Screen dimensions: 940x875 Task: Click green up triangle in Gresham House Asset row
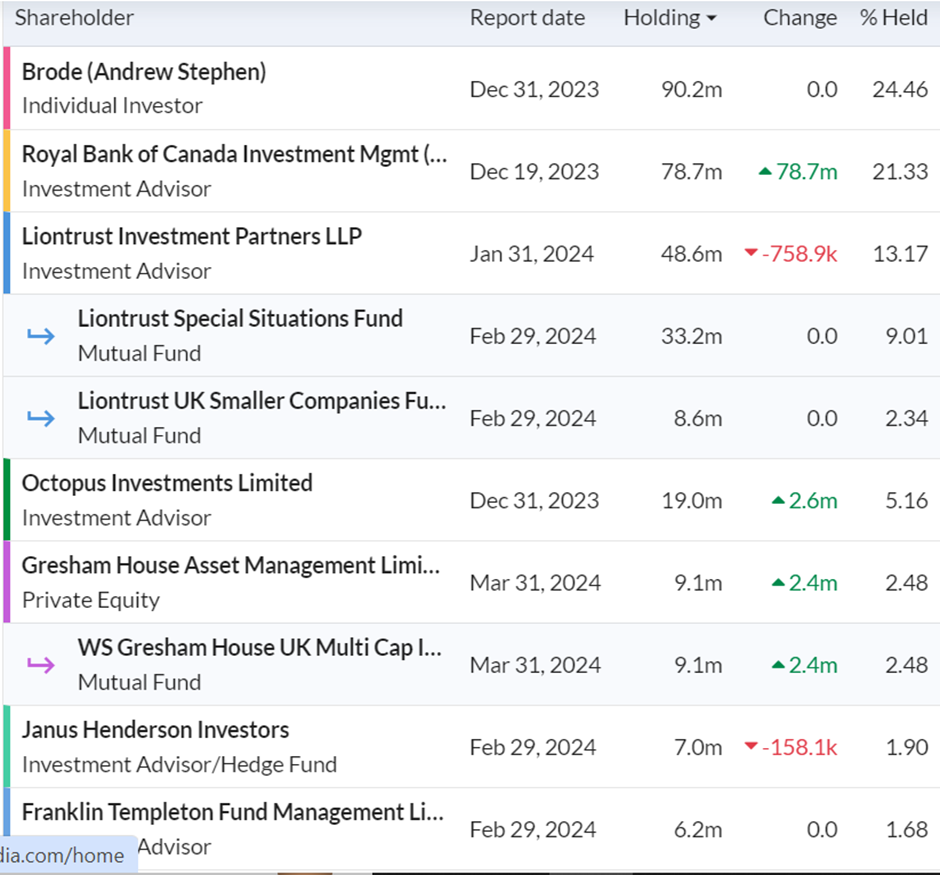coord(778,583)
